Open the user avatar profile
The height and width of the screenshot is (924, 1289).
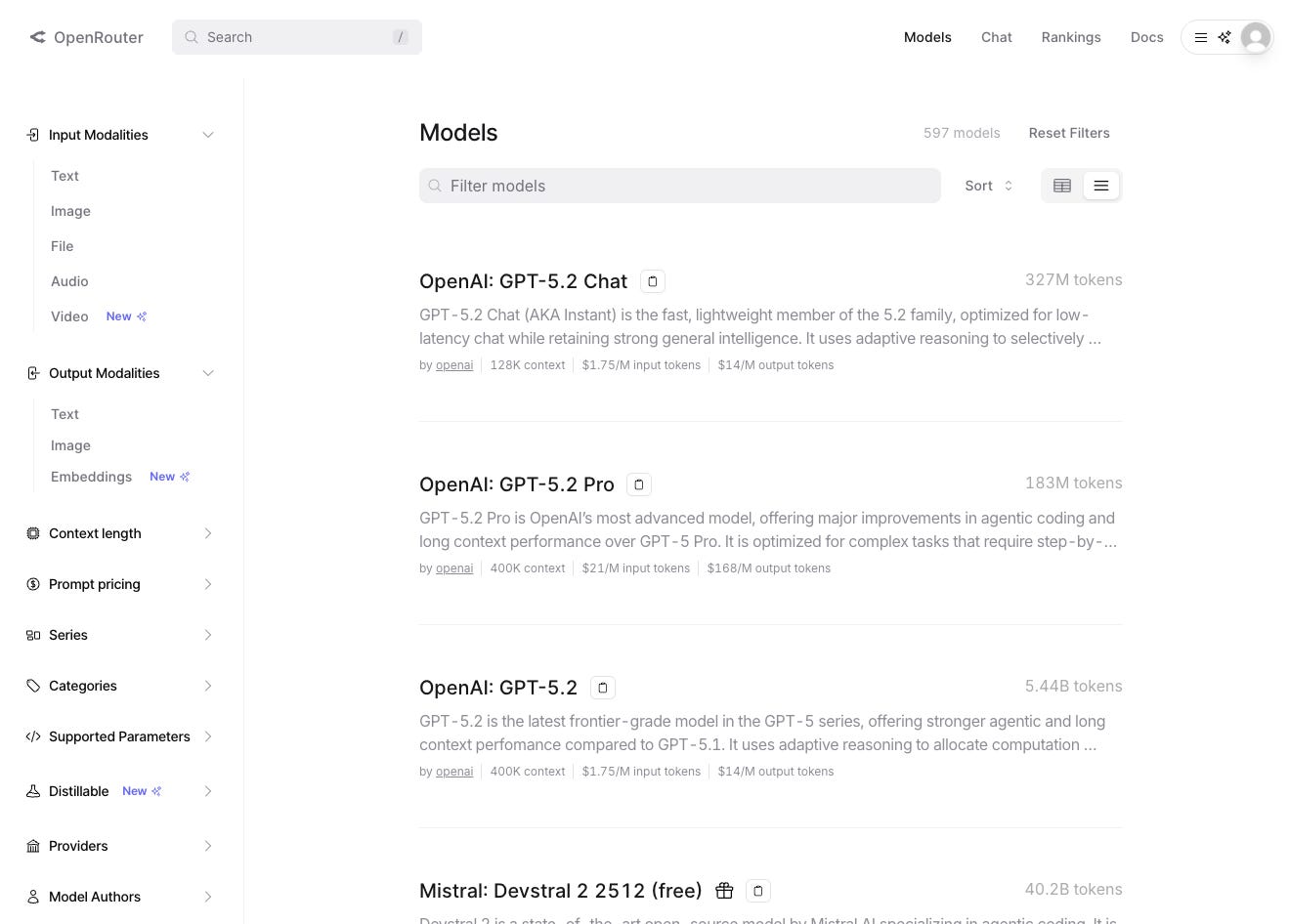coord(1256,37)
